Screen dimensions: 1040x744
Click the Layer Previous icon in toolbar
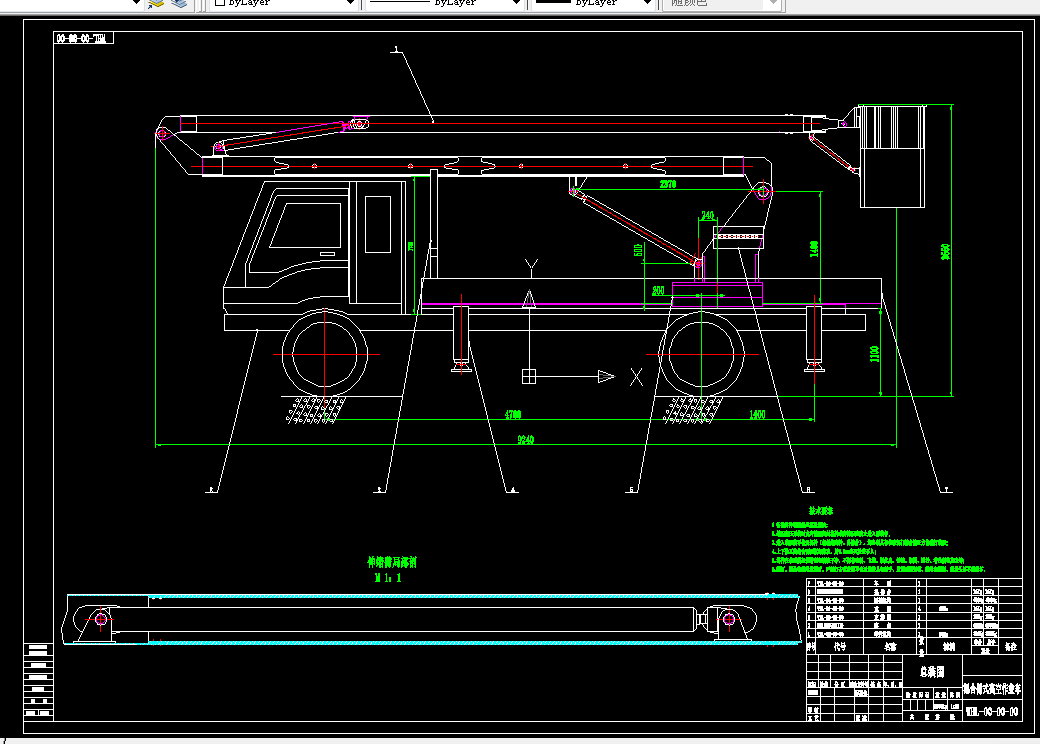pyautogui.click(x=156, y=3)
